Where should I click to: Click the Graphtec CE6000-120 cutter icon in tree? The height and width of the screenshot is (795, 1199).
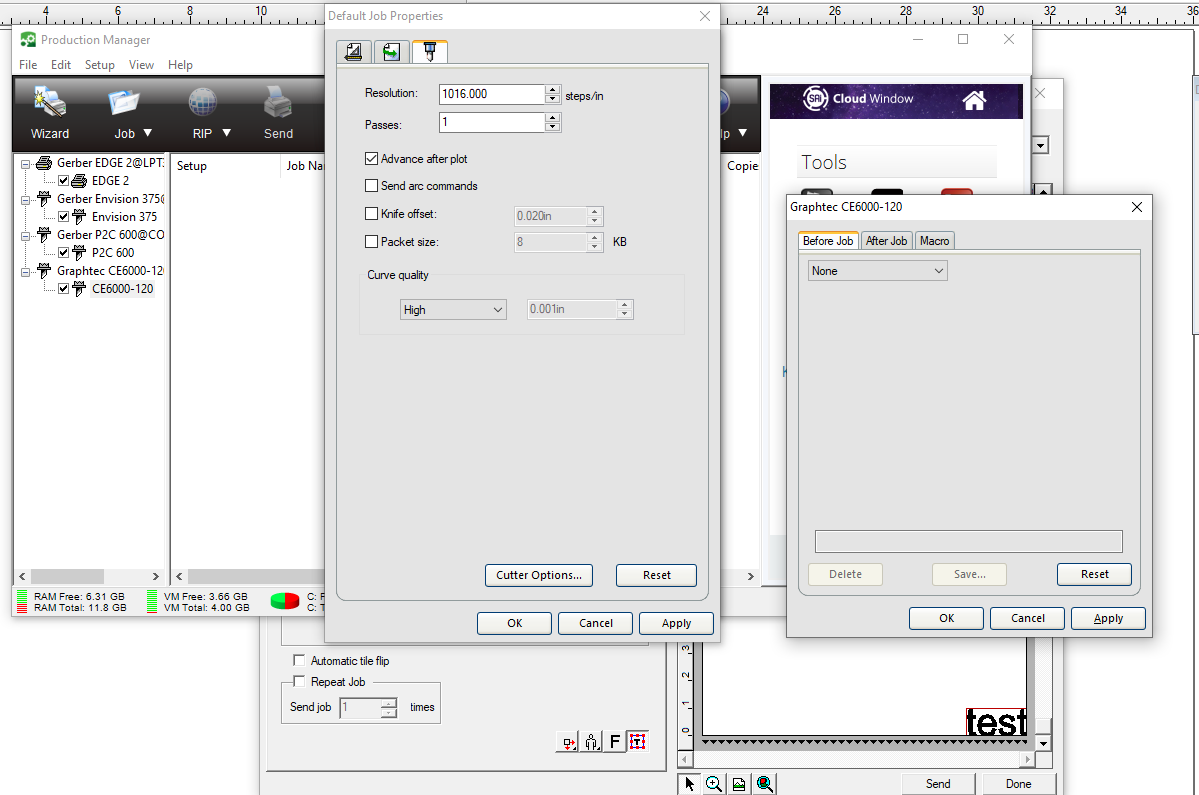point(44,271)
